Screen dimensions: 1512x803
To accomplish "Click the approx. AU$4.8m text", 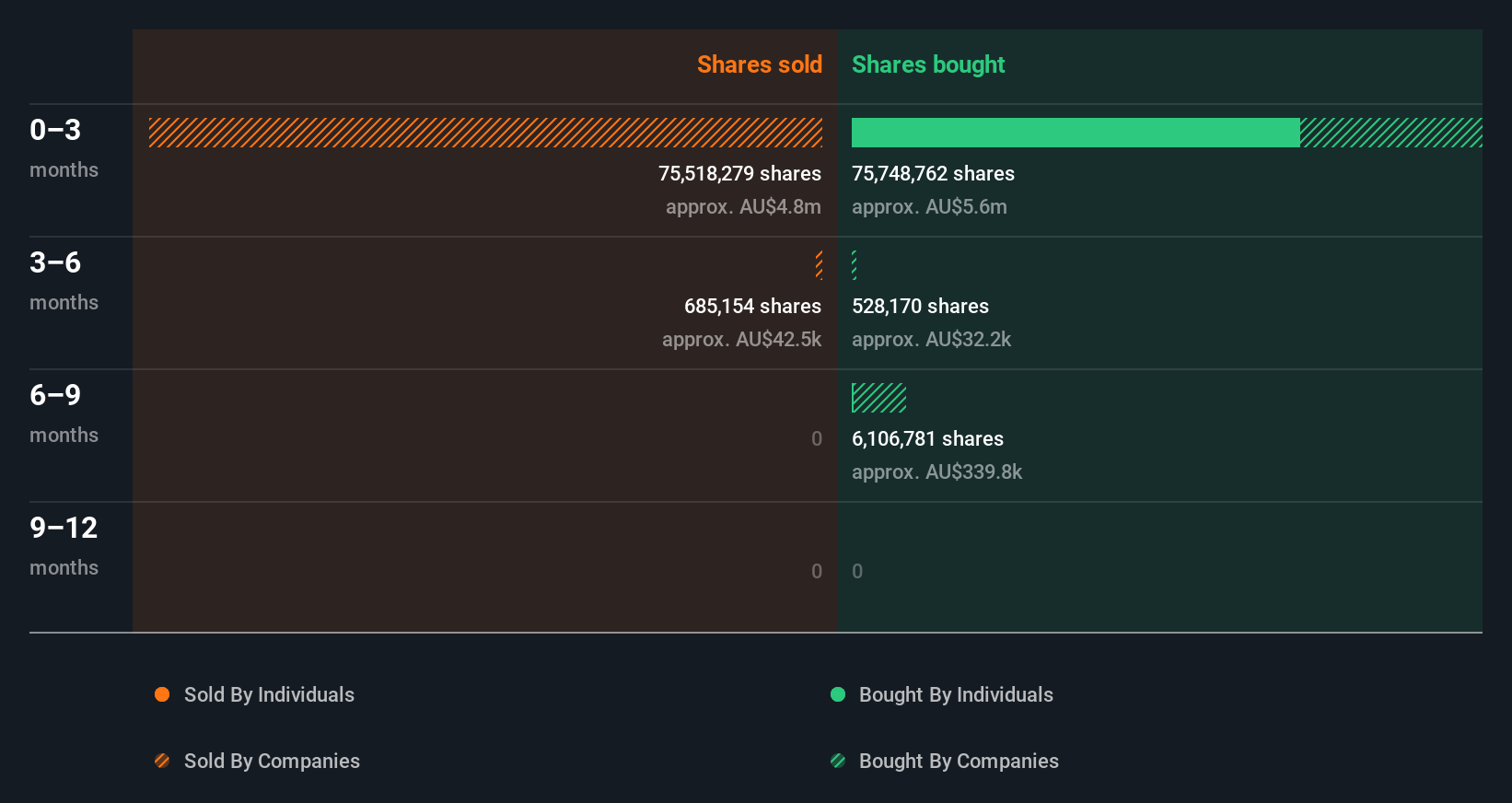I will click(743, 206).
